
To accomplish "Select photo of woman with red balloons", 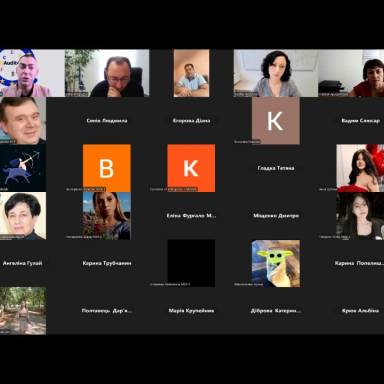I will pos(360,168).
